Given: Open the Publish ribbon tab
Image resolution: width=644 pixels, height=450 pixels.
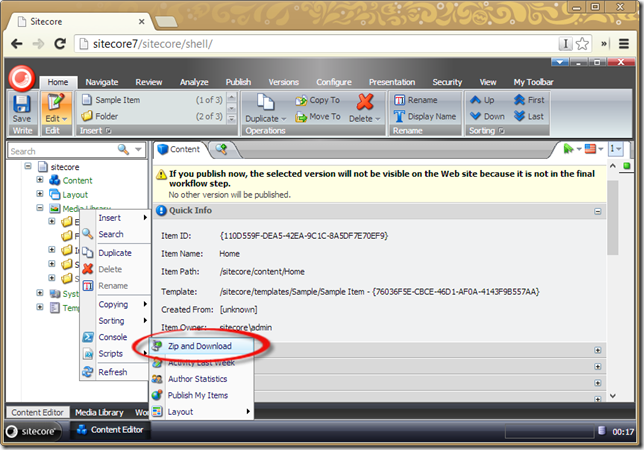Looking at the screenshot, I should point(238,82).
